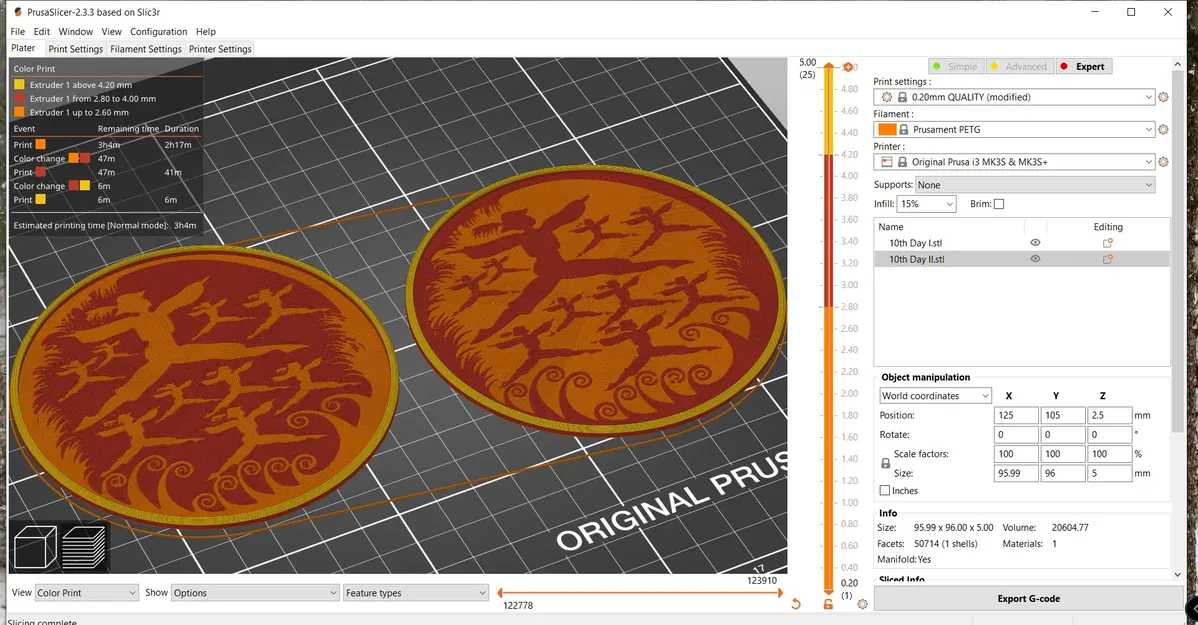Open Print settings tab via gear icon

(x=1163, y=97)
